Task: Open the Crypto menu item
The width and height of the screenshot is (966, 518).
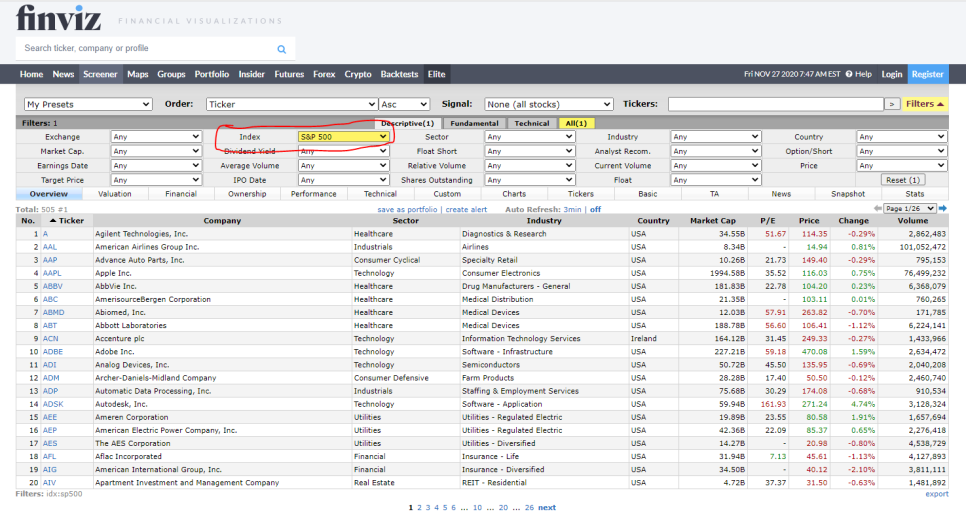Action: coord(358,74)
